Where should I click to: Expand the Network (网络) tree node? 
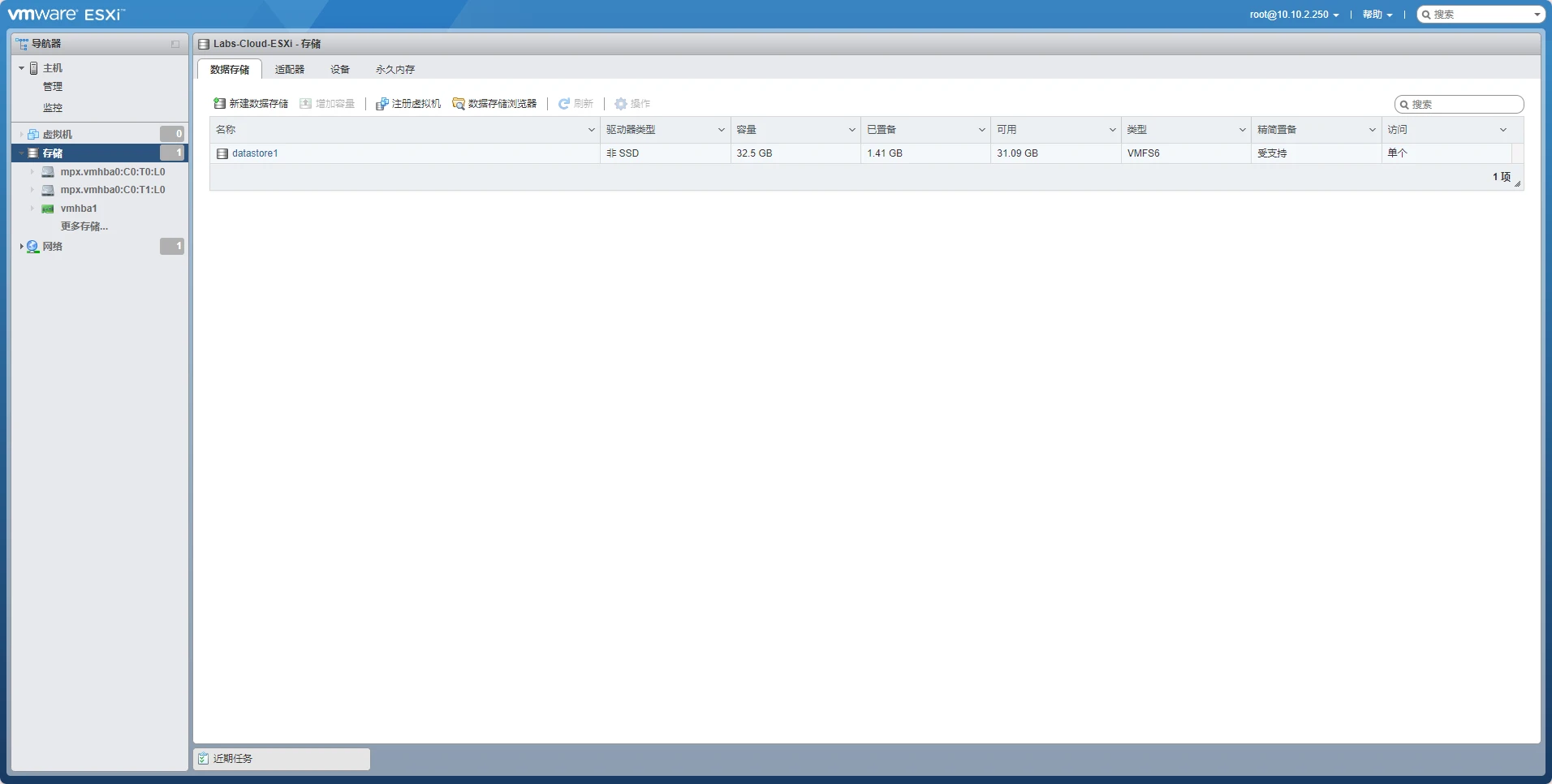click(x=21, y=247)
